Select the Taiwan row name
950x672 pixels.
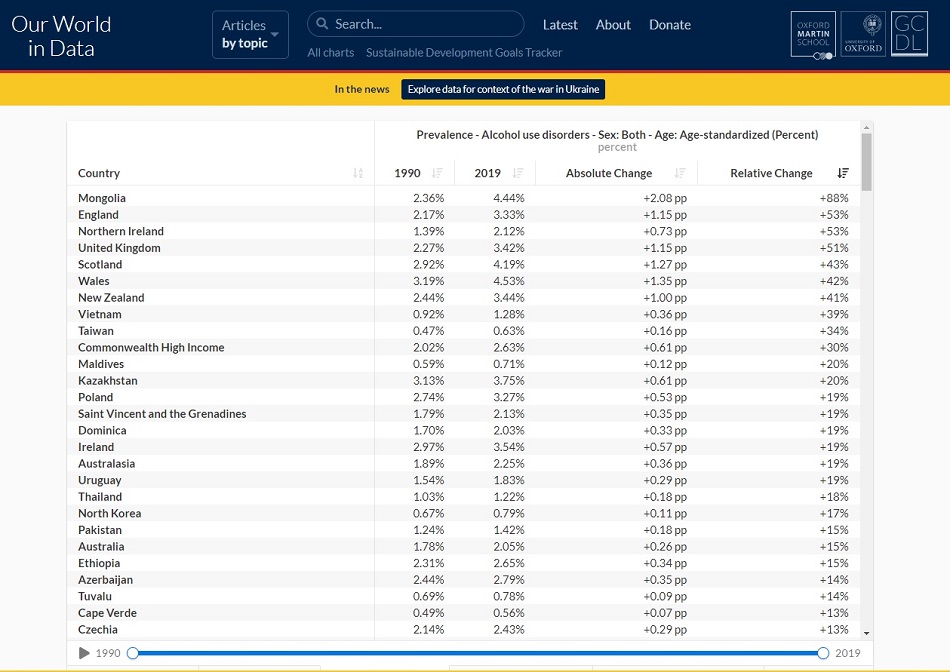[x=96, y=331]
